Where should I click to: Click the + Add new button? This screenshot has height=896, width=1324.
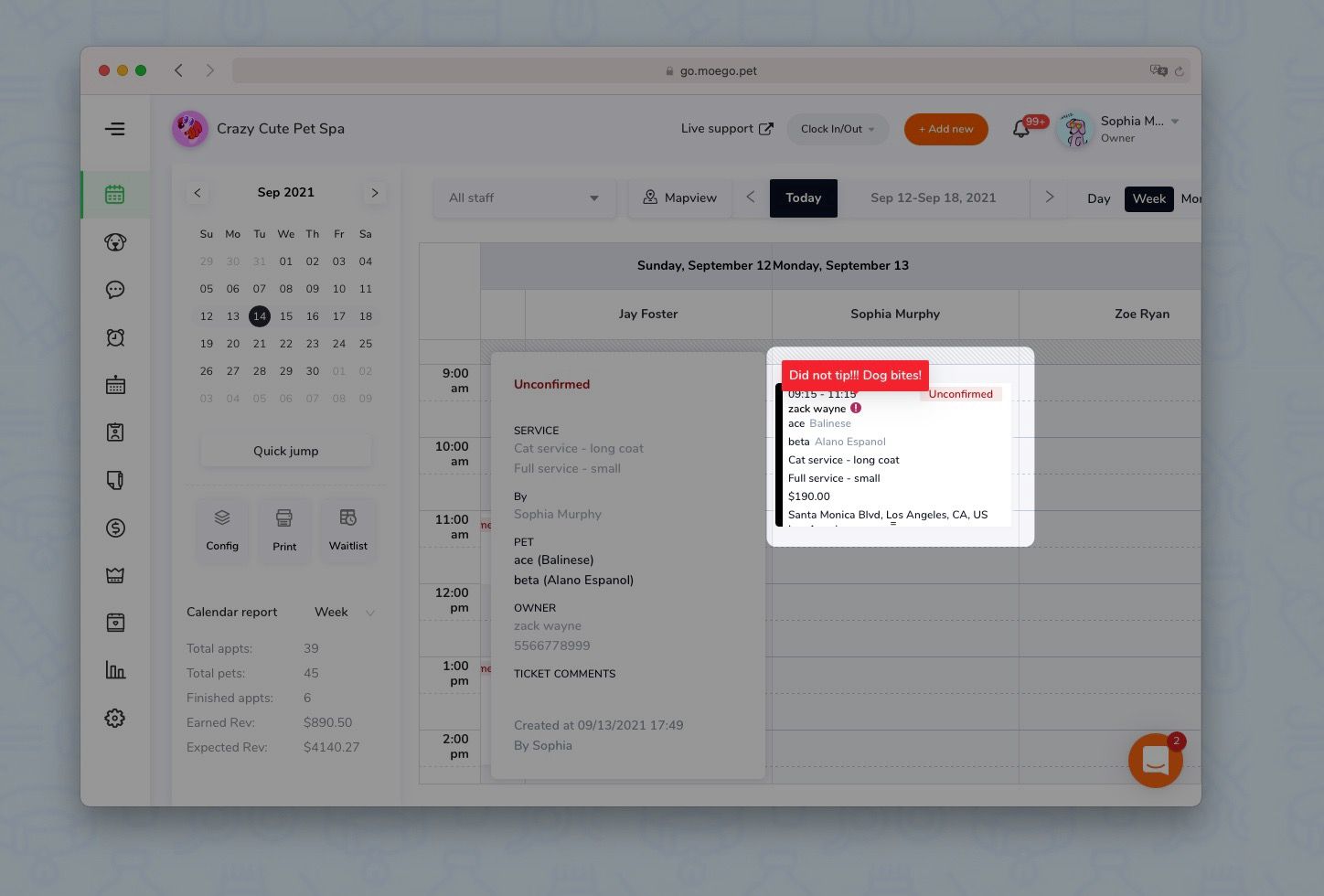946,129
